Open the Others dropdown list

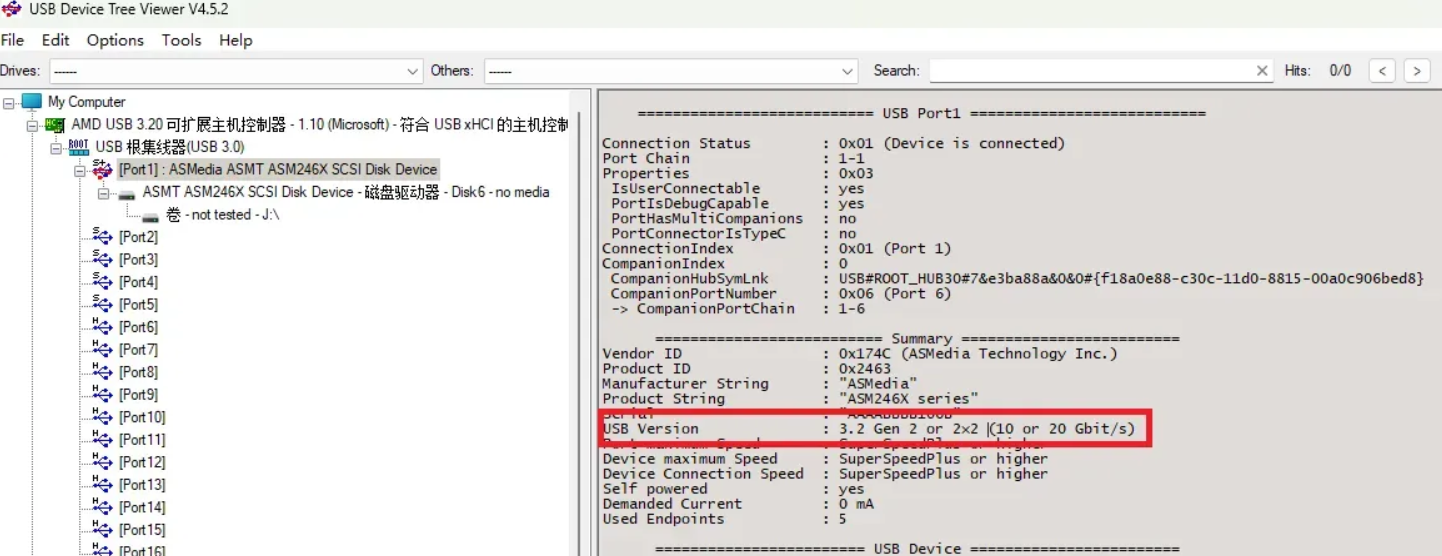pyautogui.click(x=848, y=71)
